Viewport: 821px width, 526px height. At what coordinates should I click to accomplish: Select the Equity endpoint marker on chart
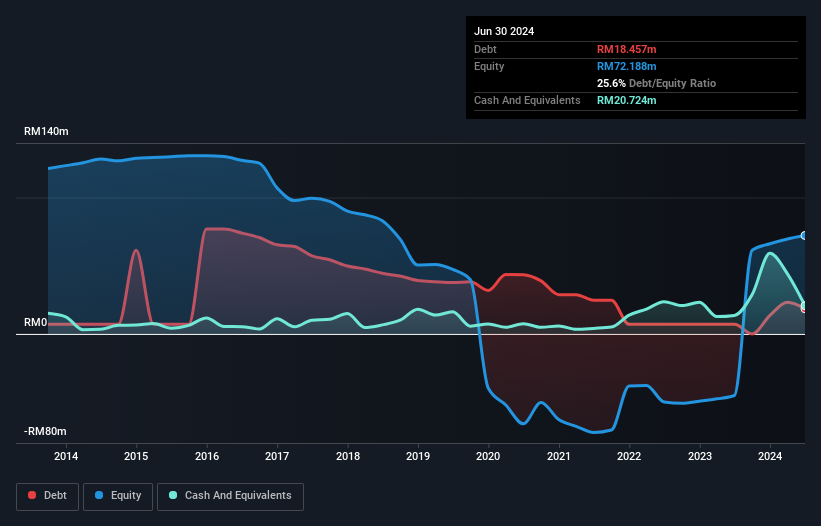804,236
